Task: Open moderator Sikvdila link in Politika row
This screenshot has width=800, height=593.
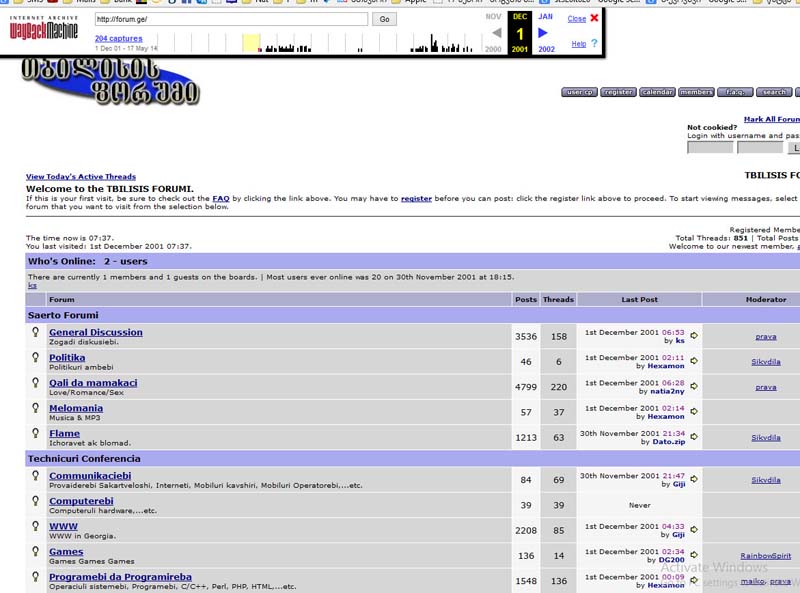Action: [766, 362]
